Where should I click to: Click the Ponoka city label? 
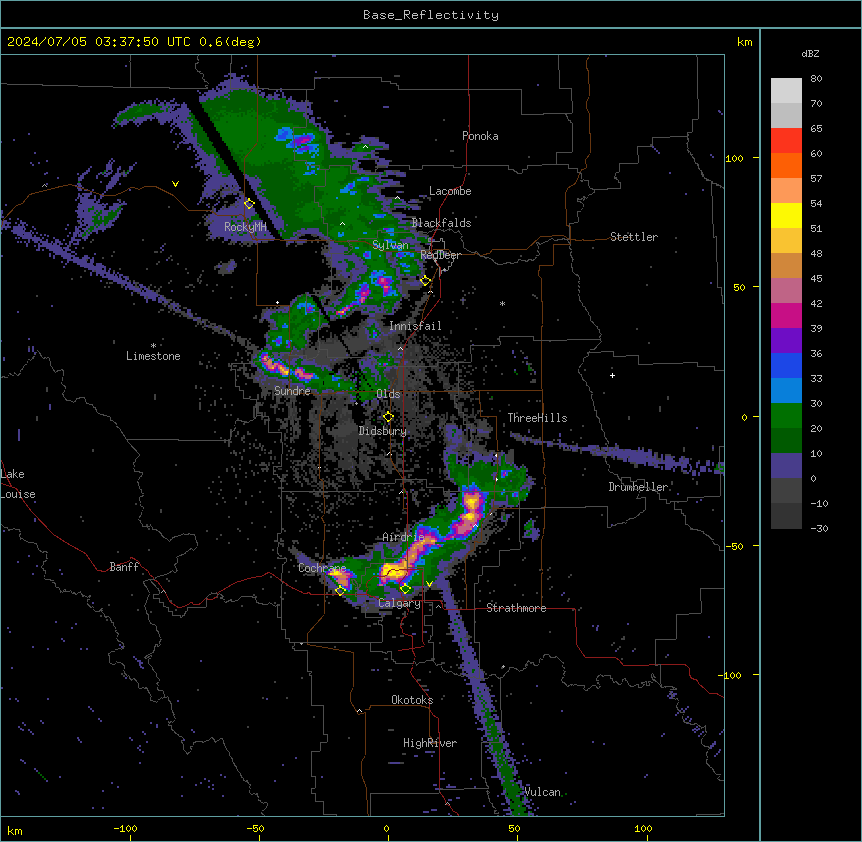point(480,136)
